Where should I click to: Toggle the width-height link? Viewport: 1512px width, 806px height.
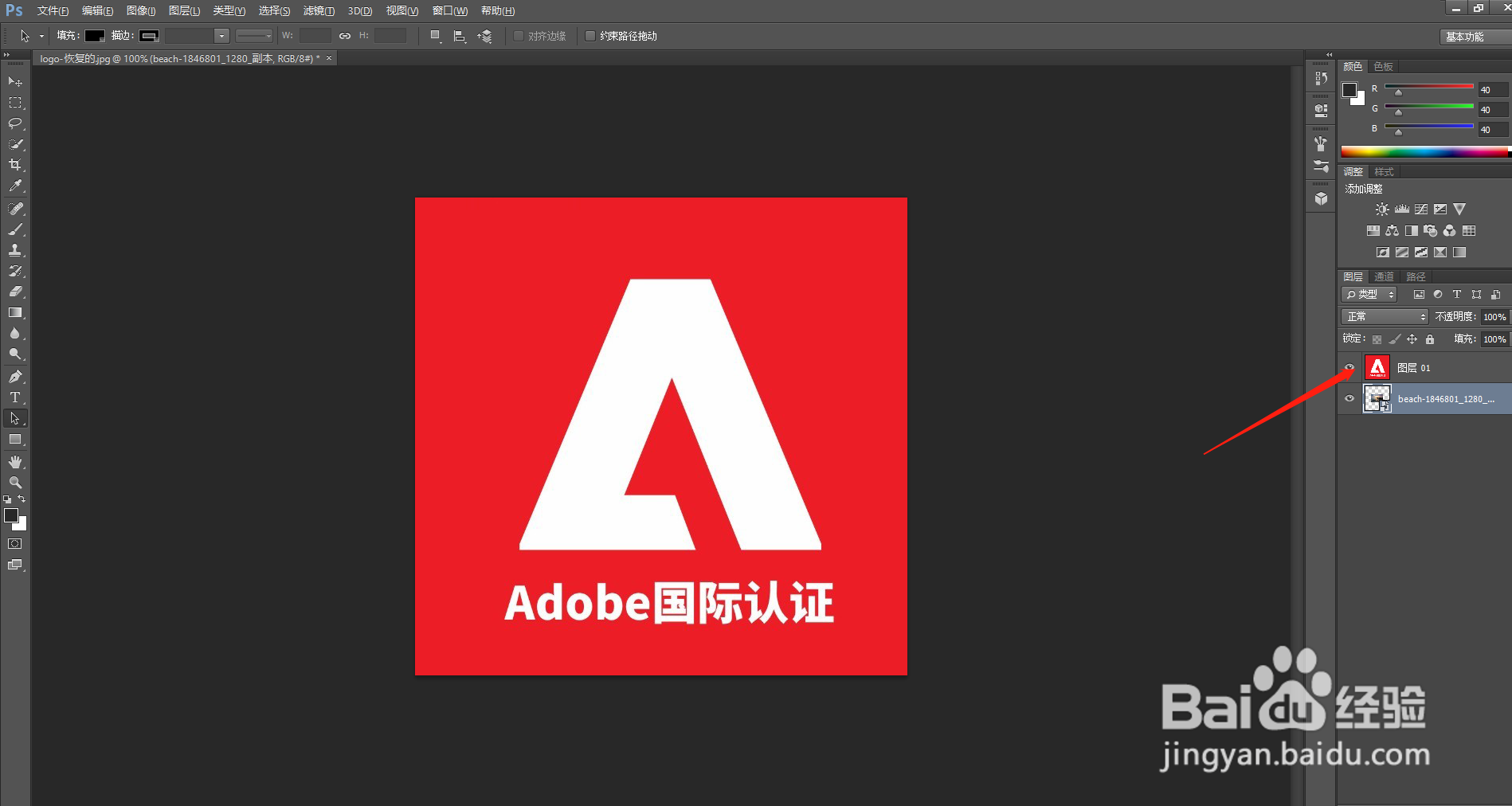tap(345, 36)
